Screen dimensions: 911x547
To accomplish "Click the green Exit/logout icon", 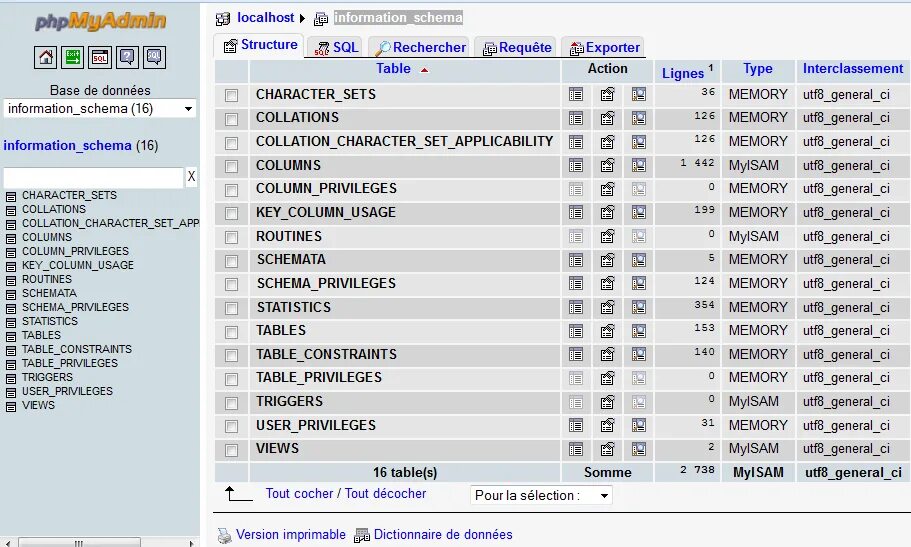I will 73,57.
